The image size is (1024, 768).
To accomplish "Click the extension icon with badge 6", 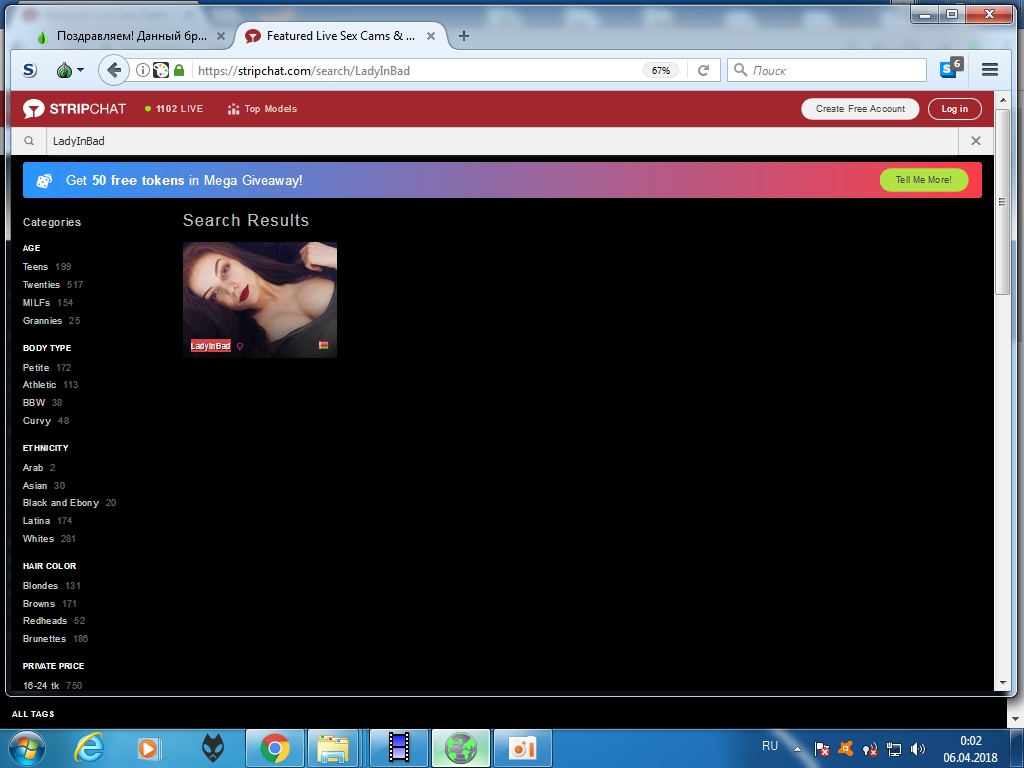I will click(950, 69).
